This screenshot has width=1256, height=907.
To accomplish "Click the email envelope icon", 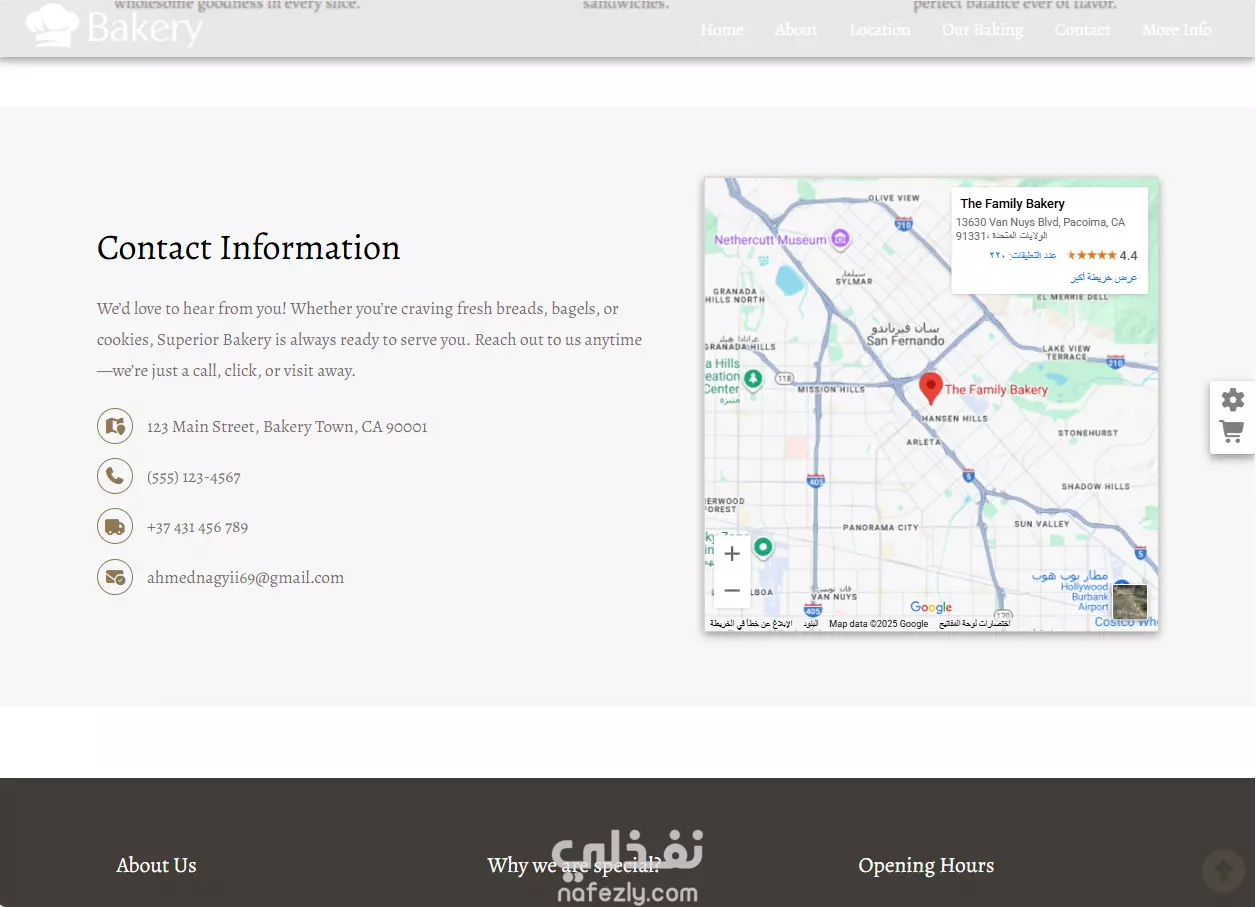I will click(x=115, y=577).
